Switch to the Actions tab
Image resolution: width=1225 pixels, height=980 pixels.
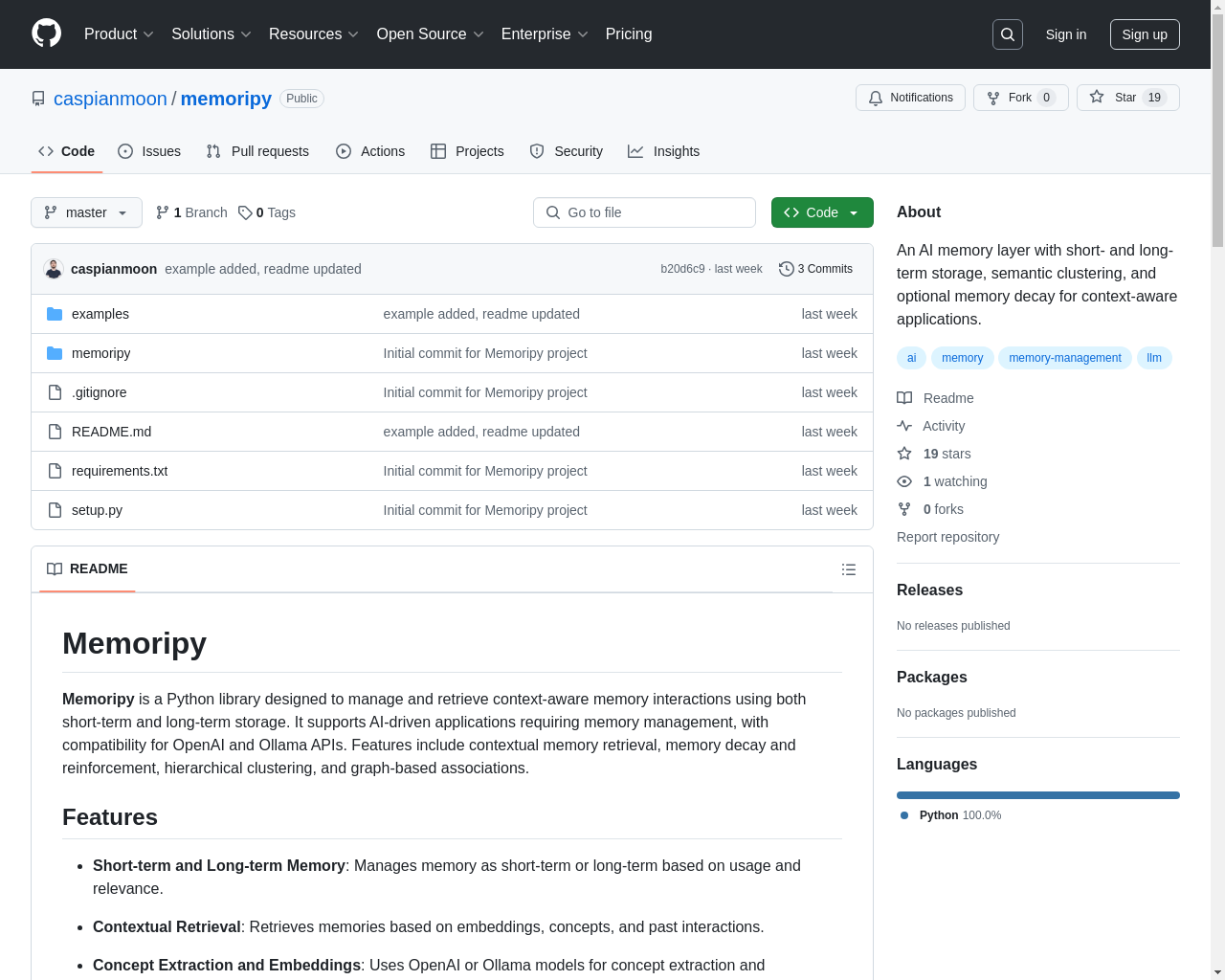click(370, 151)
